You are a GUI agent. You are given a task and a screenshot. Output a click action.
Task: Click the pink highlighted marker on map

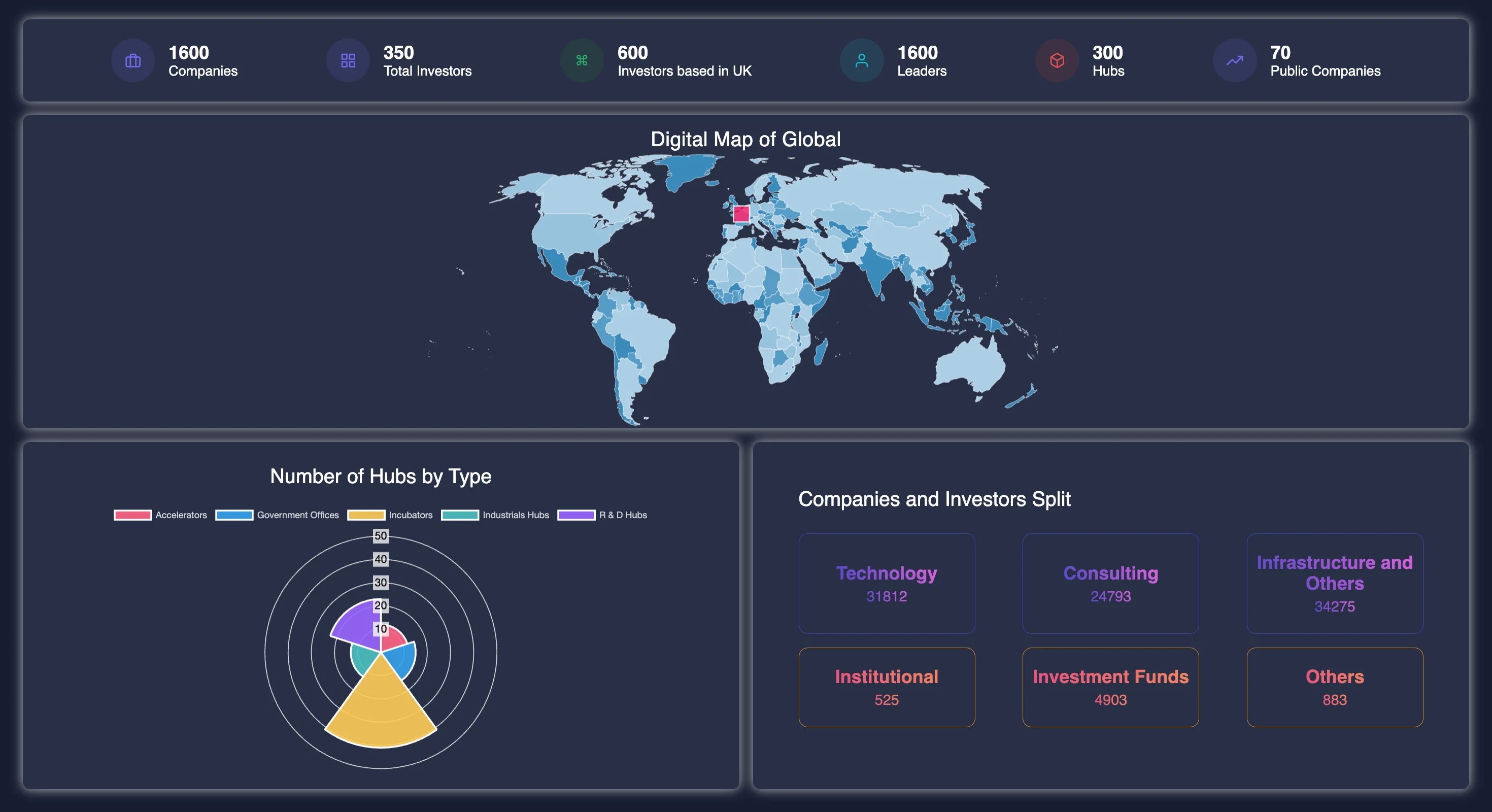[741, 214]
